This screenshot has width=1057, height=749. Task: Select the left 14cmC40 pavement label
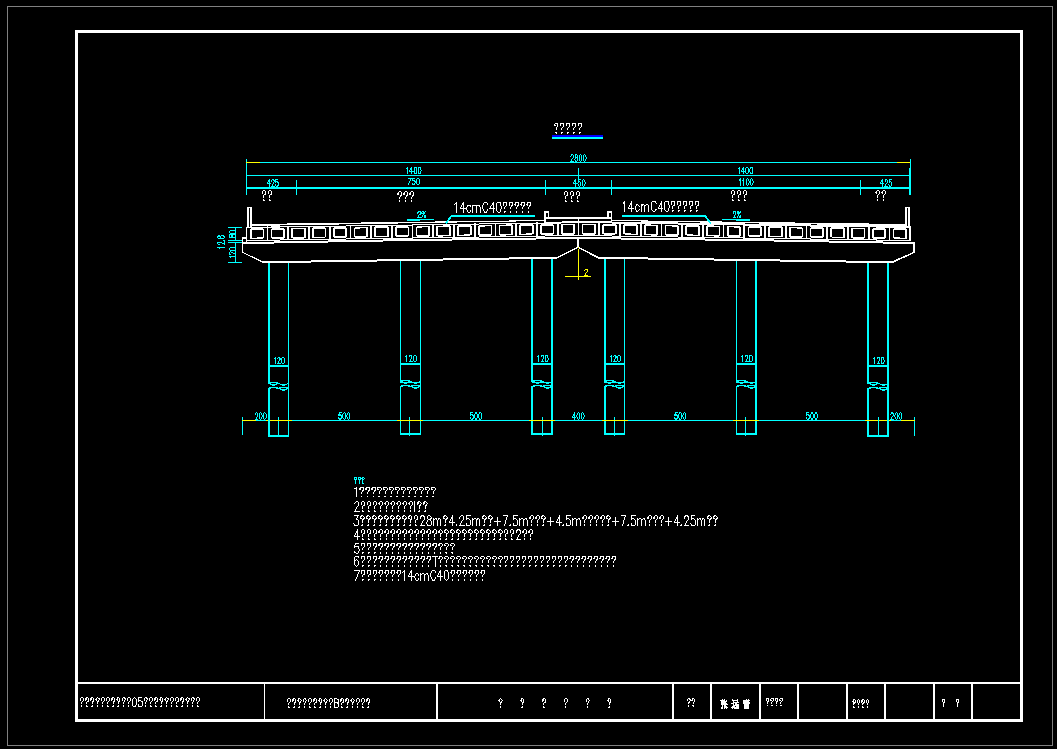click(x=492, y=208)
